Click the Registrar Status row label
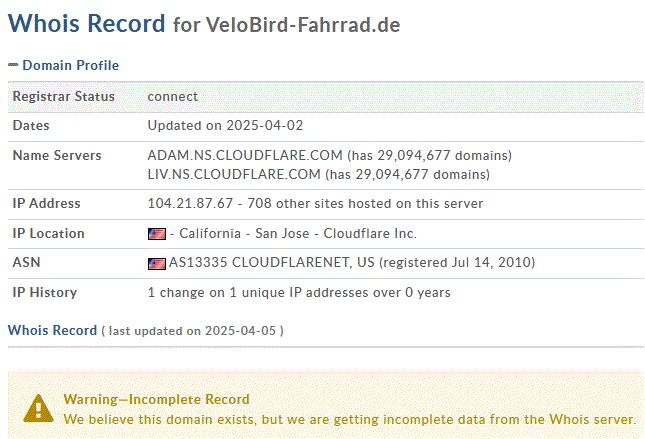 click(x=64, y=96)
